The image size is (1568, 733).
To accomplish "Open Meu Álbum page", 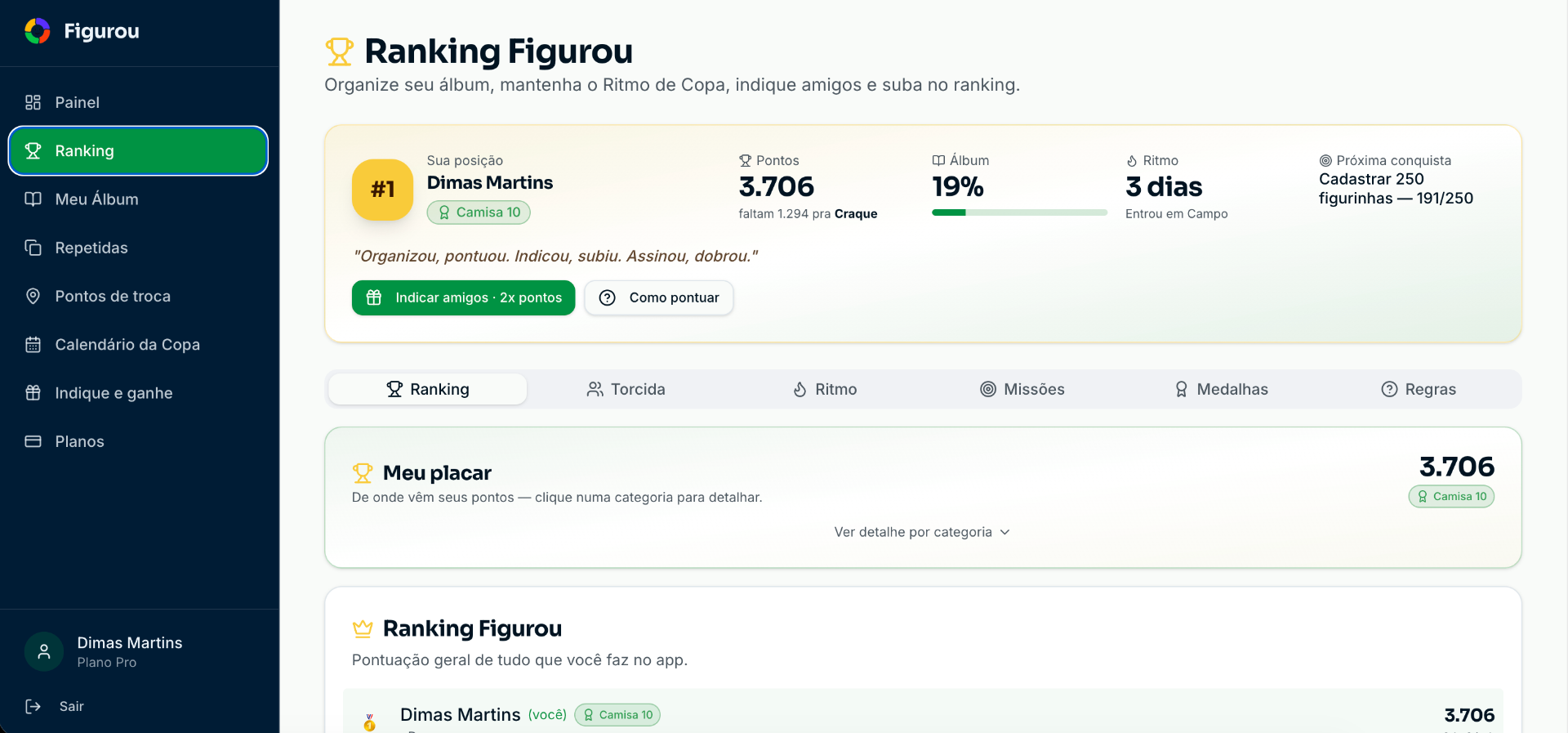I will click(138, 199).
